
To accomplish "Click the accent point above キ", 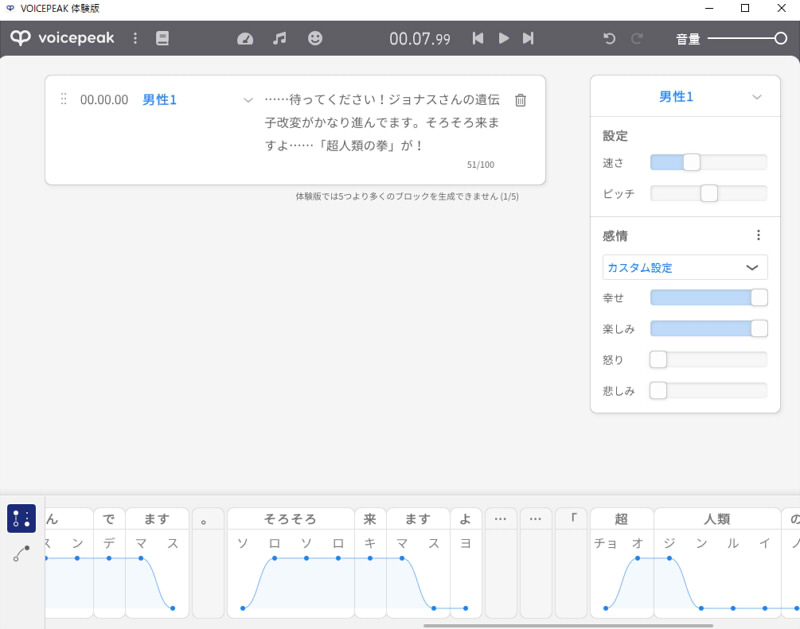I will tap(370, 558).
